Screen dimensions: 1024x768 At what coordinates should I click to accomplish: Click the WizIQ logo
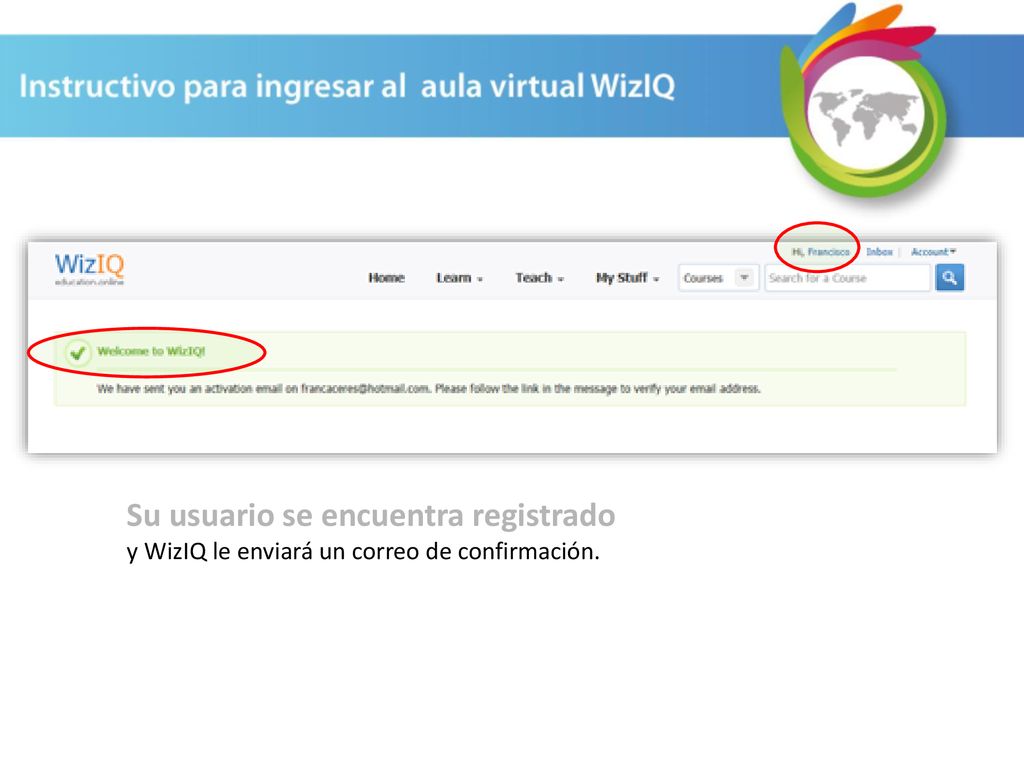point(89,268)
